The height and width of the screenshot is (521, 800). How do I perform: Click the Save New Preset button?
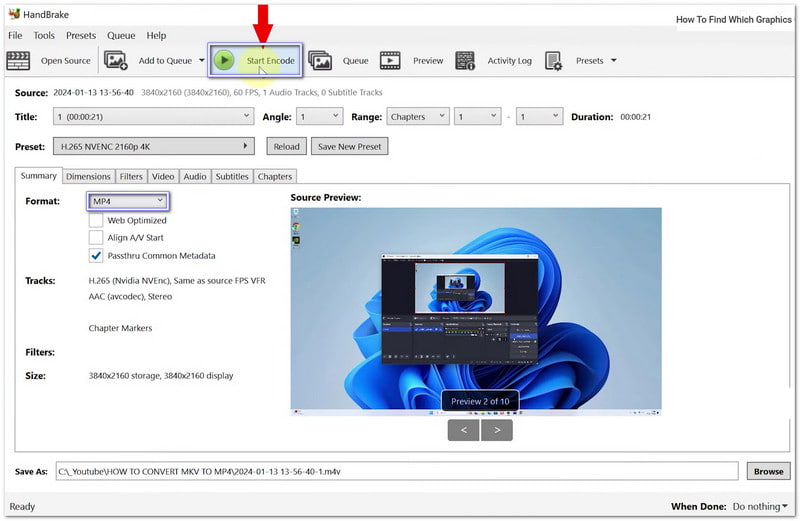click(x=349, y=146)
